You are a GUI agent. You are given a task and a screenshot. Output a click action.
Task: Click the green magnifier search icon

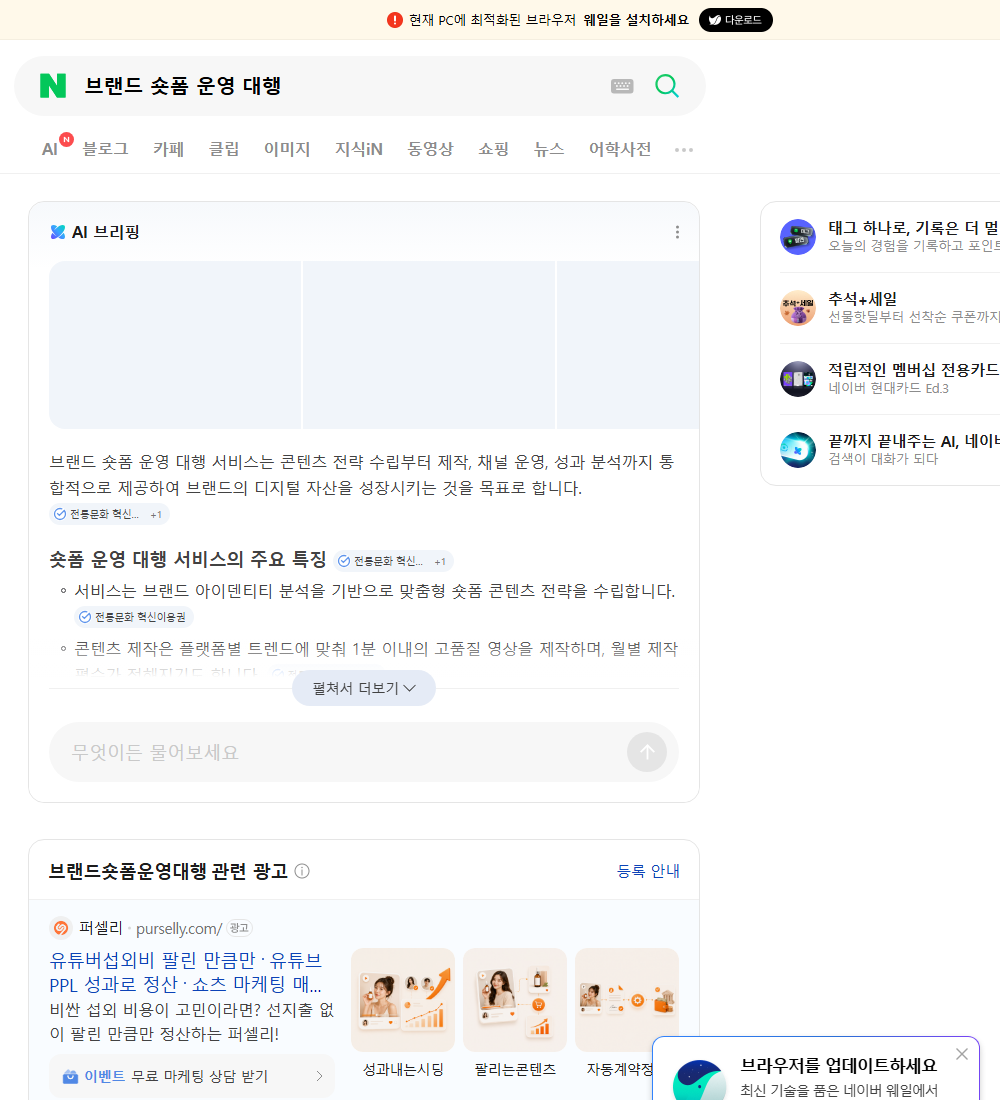667,86
